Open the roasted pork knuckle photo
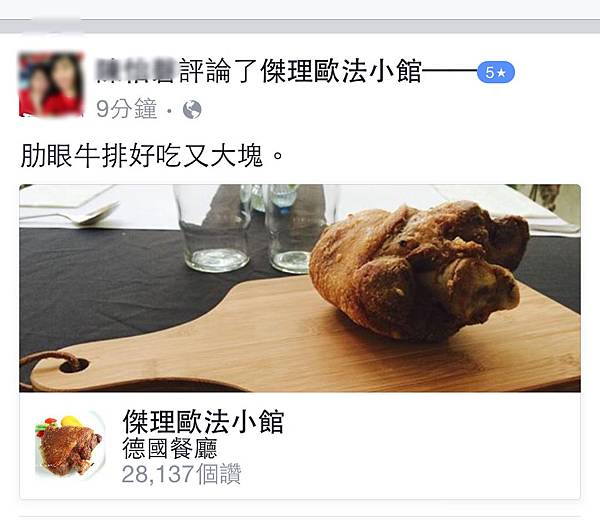The width and height of the screenshot is (600, 532). click(x=300, y=288)
